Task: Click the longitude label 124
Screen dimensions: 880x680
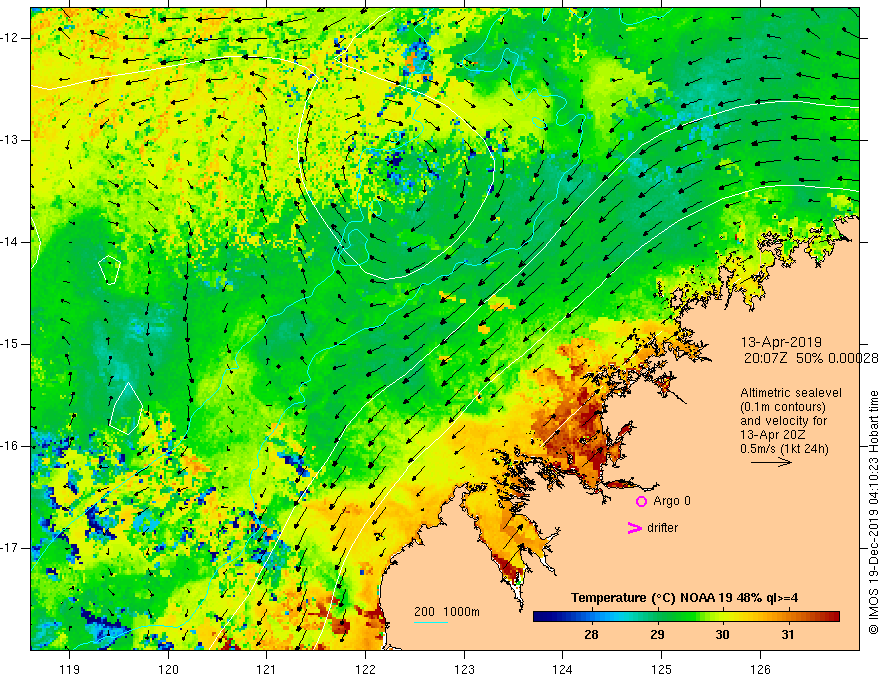Action: [562, 669]
